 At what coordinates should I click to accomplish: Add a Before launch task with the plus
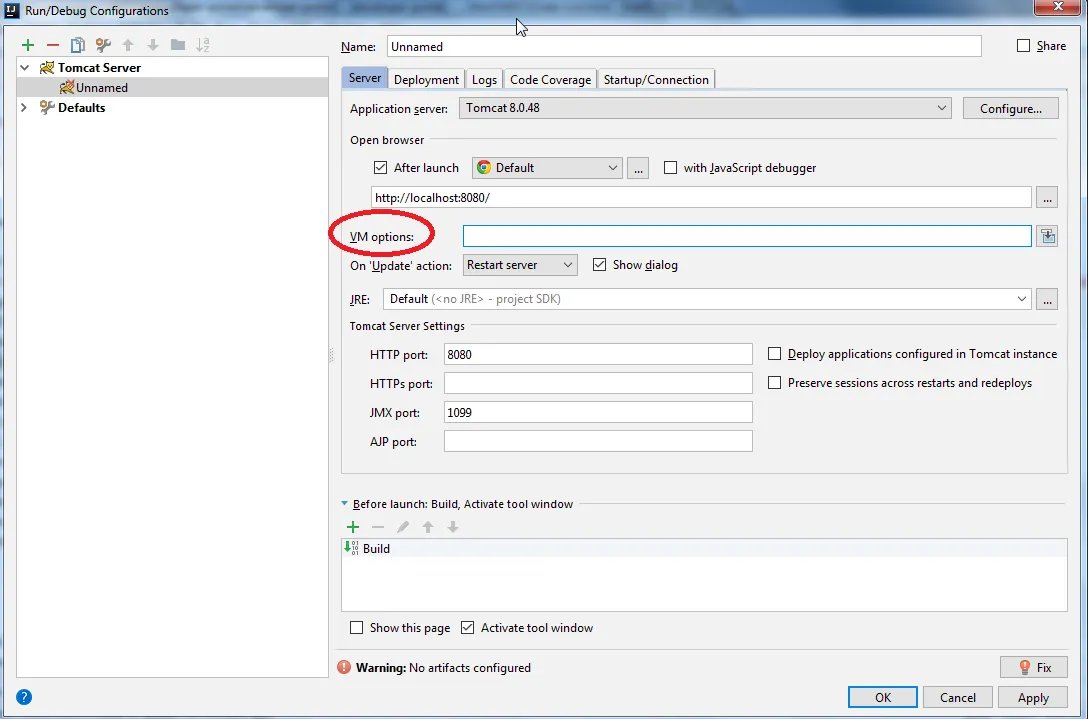click(353, 527)
